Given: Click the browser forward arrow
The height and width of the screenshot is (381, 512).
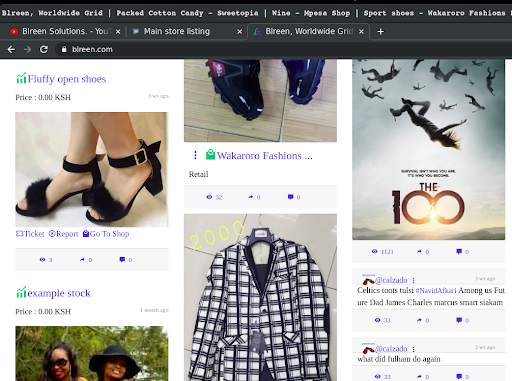Looking at the screenshot, I should [28, 49].
